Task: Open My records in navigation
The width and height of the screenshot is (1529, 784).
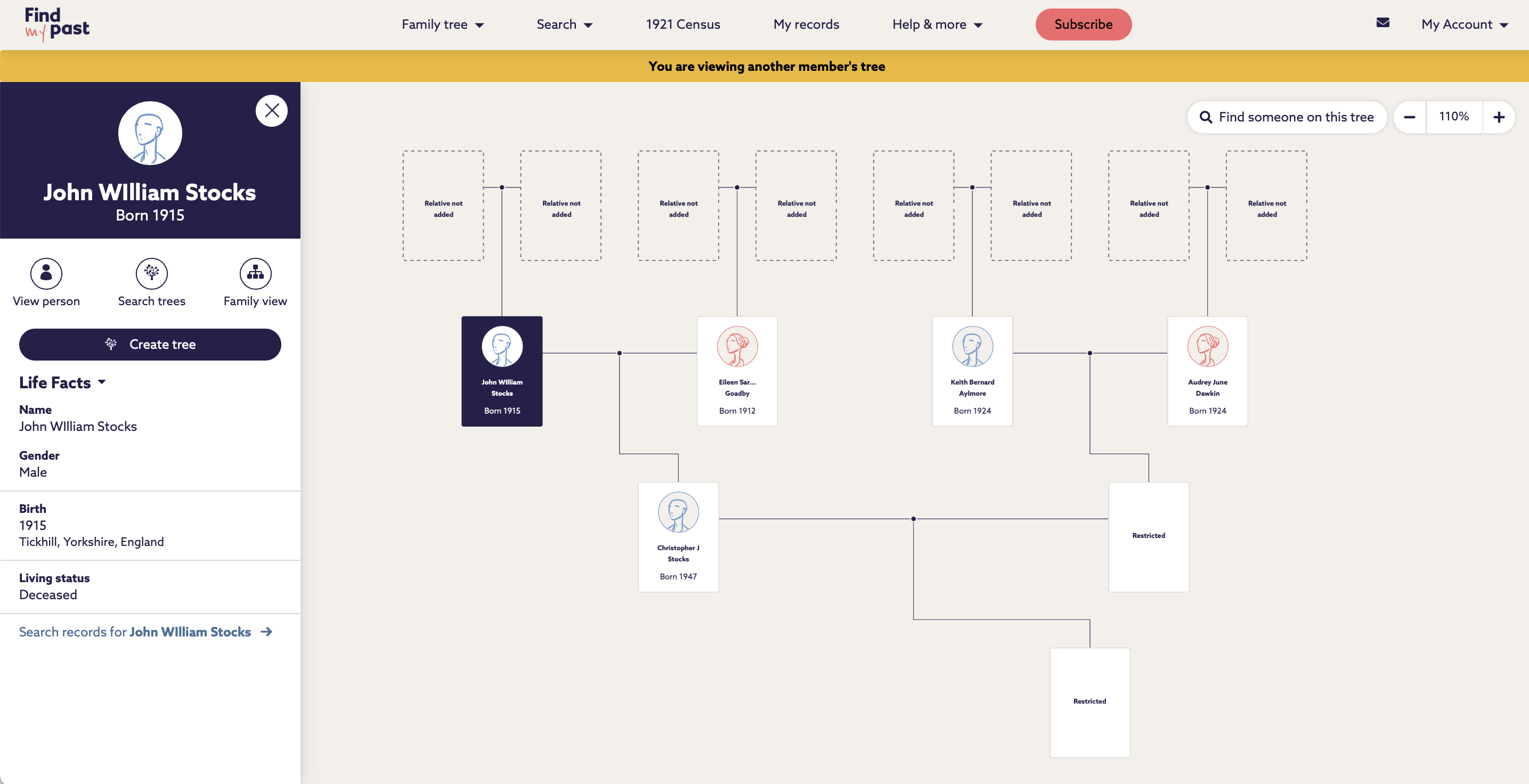Action: coord(806,24)
